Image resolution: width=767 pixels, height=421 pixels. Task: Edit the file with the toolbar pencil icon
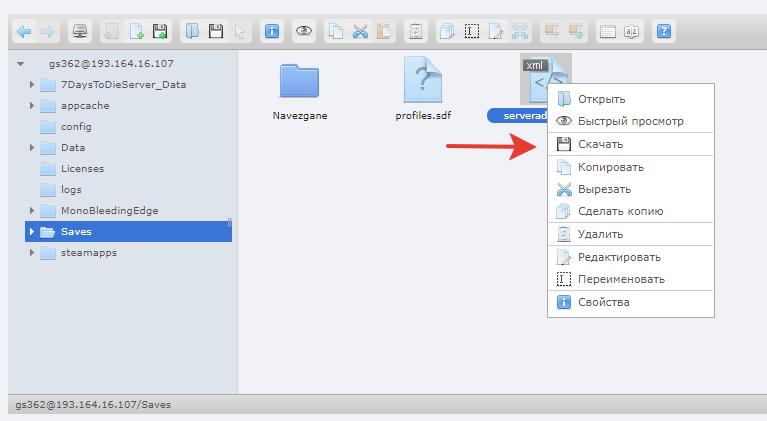coord(496,32)
